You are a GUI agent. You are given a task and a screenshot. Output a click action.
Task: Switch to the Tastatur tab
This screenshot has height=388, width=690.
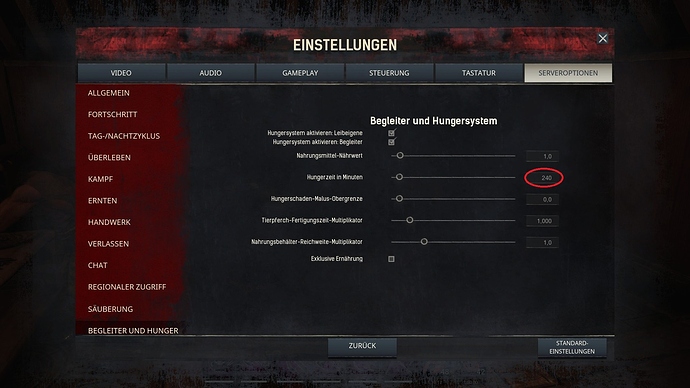click(479, 73)
